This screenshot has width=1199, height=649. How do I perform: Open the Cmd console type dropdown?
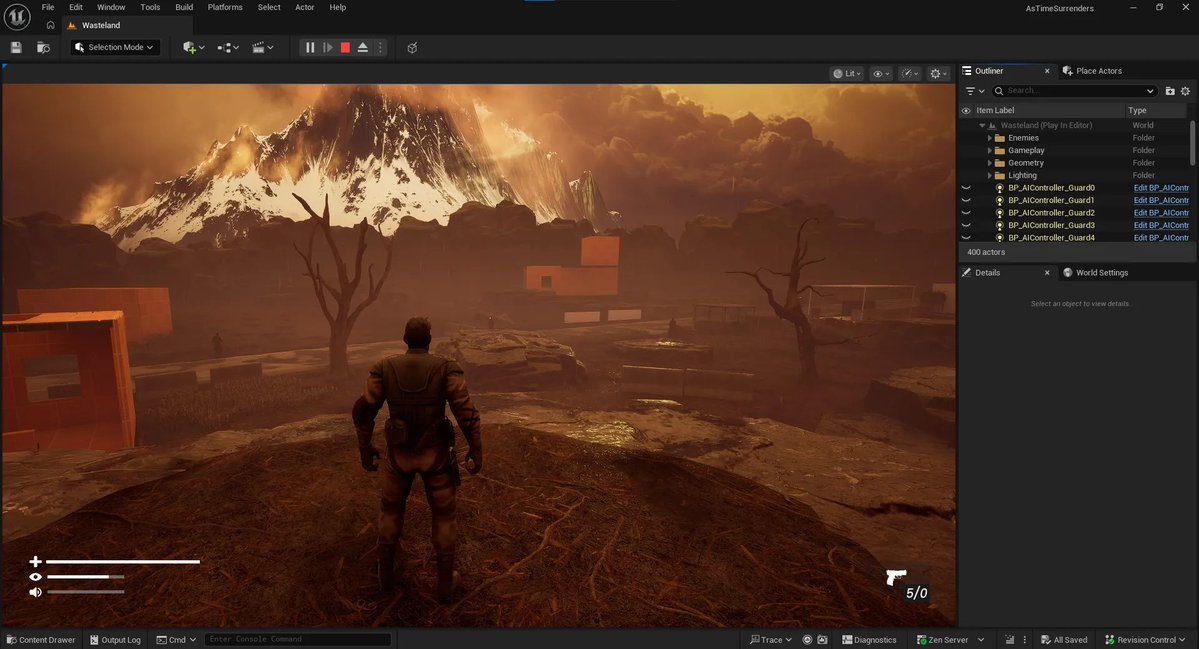click(176, 640)
